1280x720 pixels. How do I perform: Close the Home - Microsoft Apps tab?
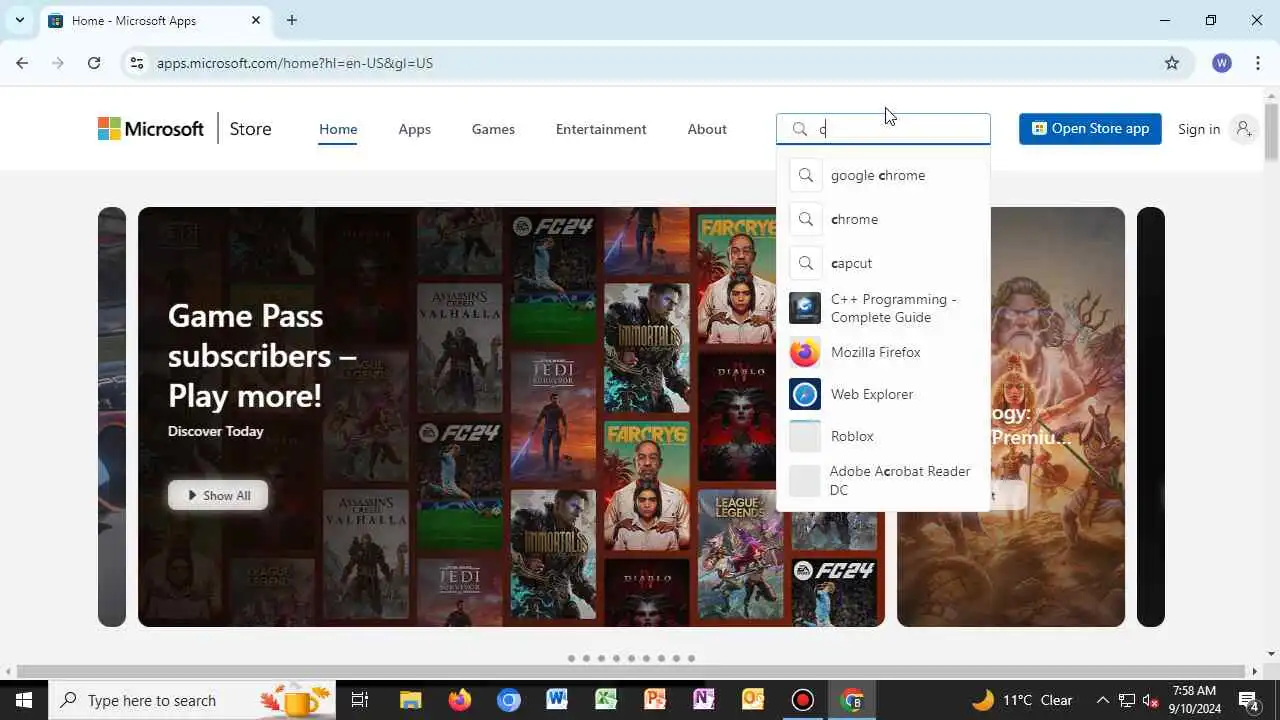pos(256,20)
